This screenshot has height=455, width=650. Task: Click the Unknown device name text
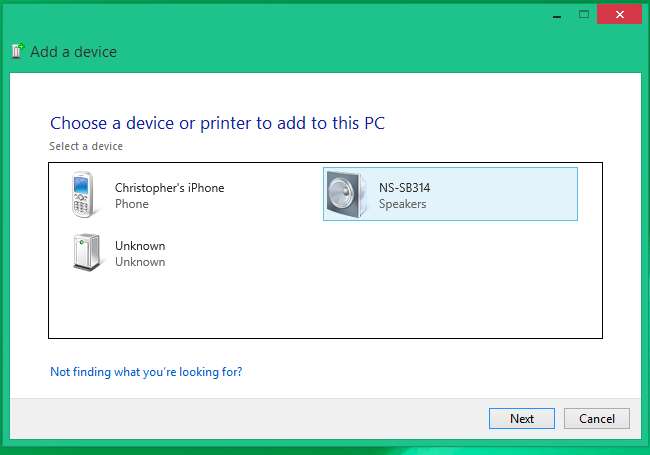140,246
